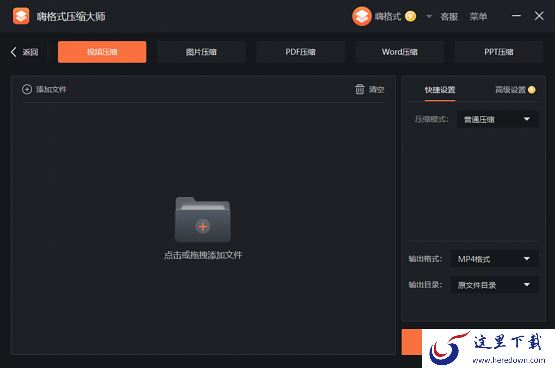Click 清空 to clear the file list
This screenshot has width=555, height=368.
point(377,90)
